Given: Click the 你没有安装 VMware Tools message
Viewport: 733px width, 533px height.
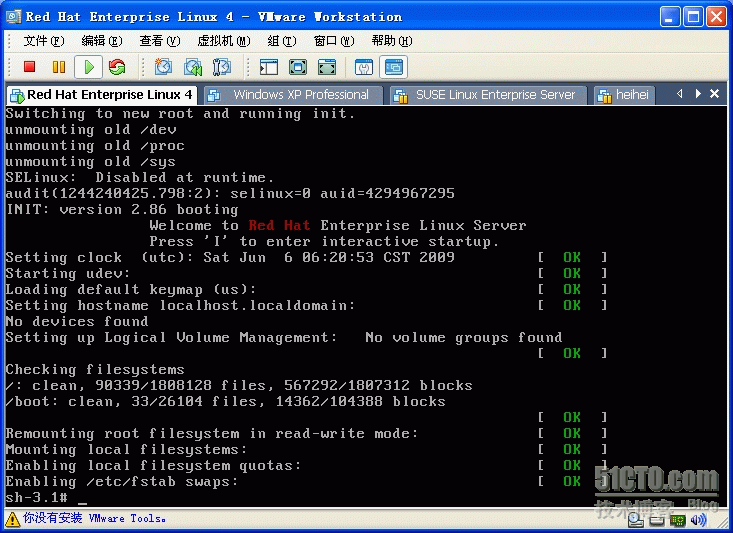Looking at the screenshot, I should pos(94,518).
